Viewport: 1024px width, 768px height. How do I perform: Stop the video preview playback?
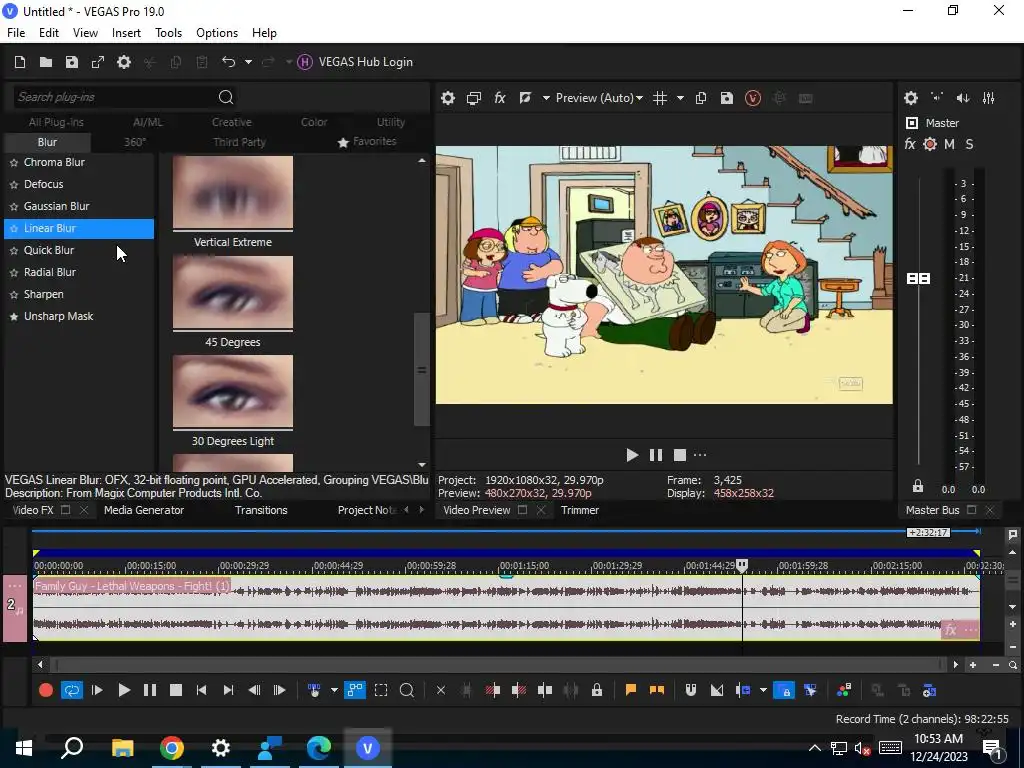(x=680, y=455)
